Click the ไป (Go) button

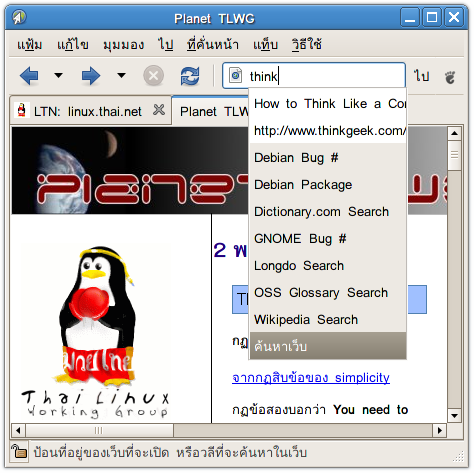point(422,76)
